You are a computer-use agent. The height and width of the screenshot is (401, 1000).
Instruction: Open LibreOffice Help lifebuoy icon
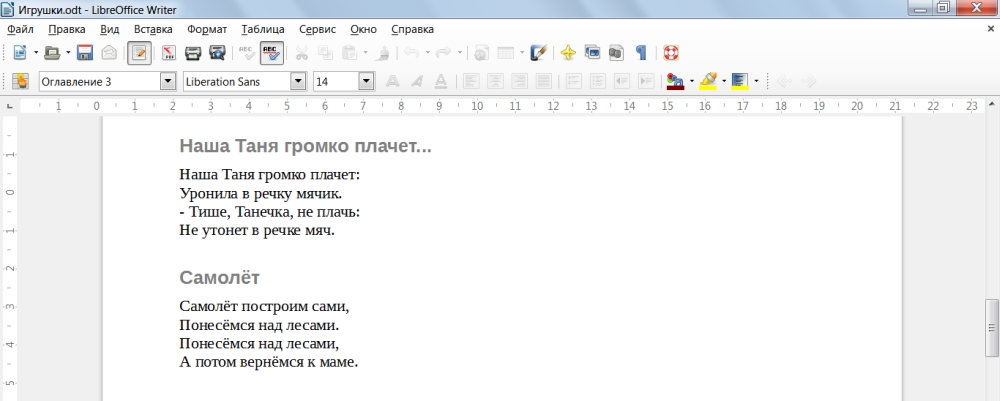coord(670,53)
